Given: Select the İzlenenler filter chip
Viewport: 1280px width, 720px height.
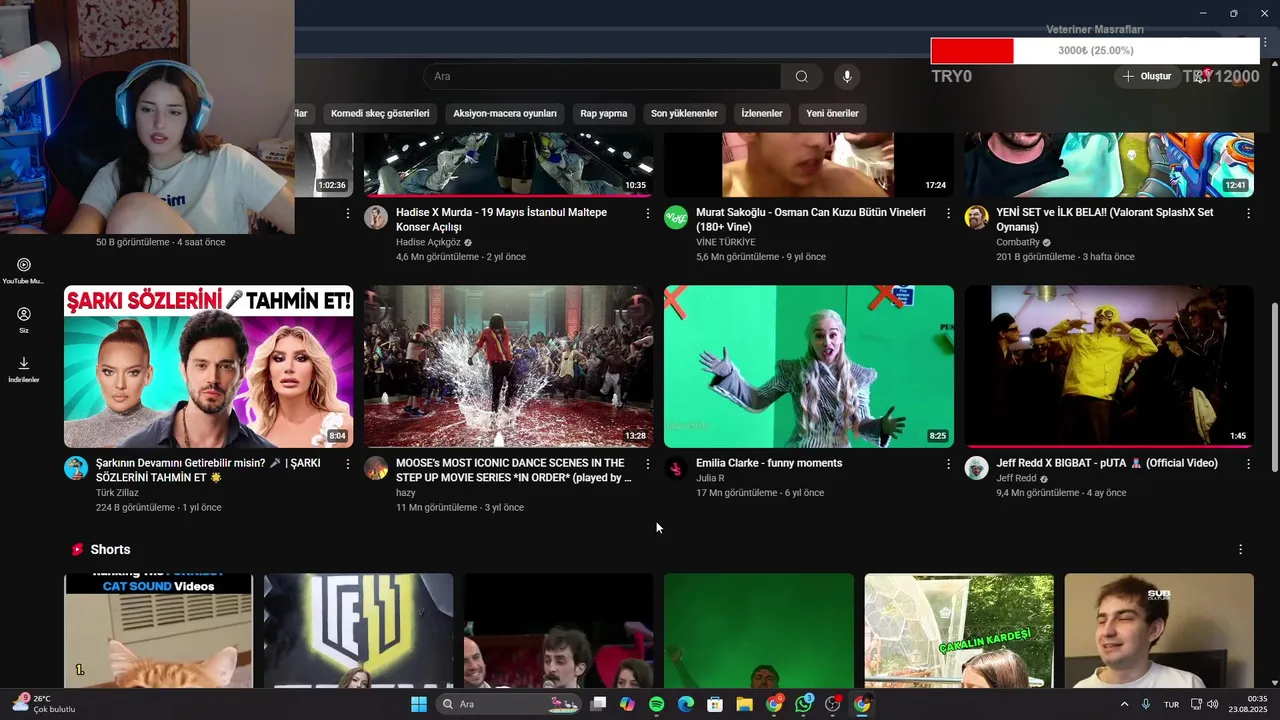Looking at the screenshot, I should [x=762, y=113].
